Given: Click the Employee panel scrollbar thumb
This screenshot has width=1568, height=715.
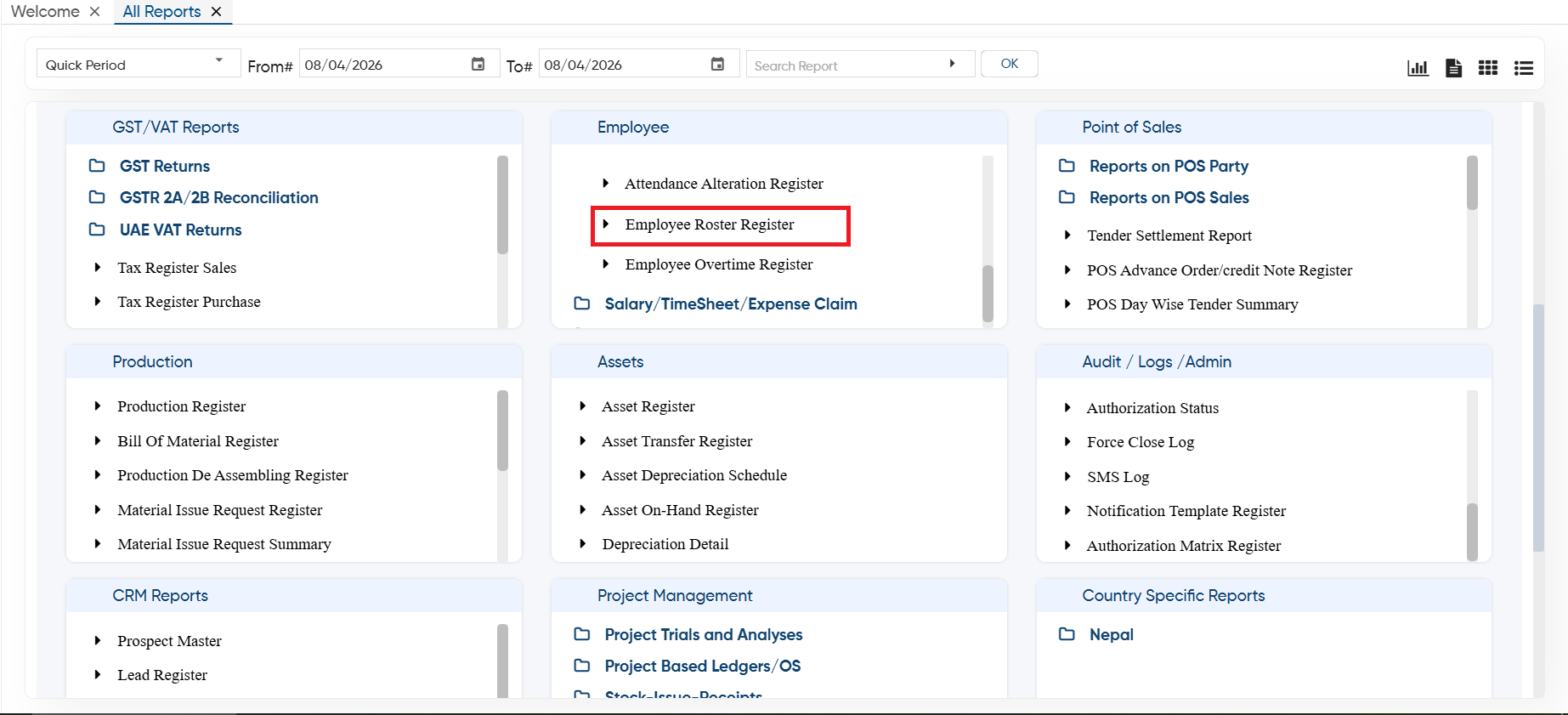Looking at the screenshot, I should [988, 293].
